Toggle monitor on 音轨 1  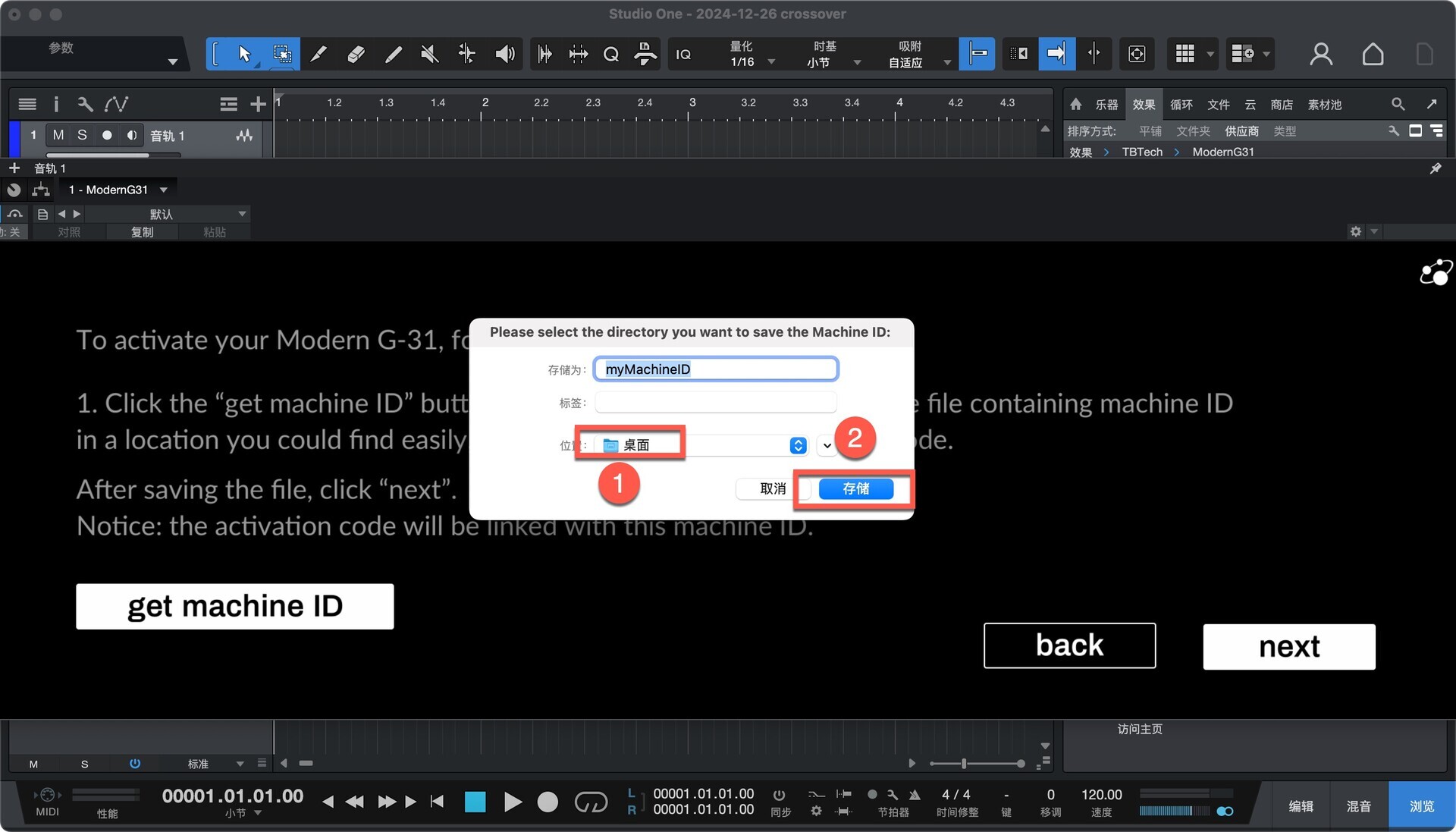[131, 135]
